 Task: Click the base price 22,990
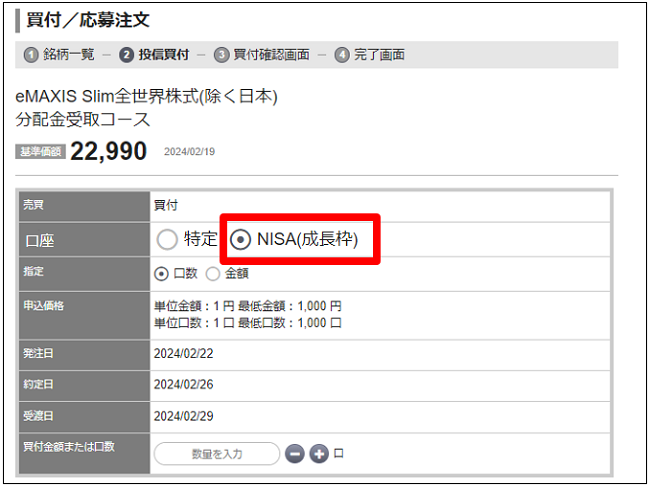(109, 151)
